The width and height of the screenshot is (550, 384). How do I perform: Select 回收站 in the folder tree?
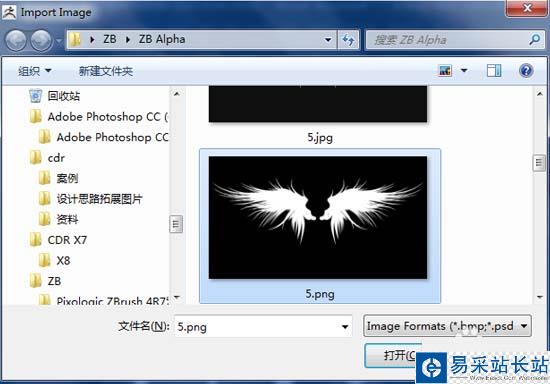coord(63,96)
